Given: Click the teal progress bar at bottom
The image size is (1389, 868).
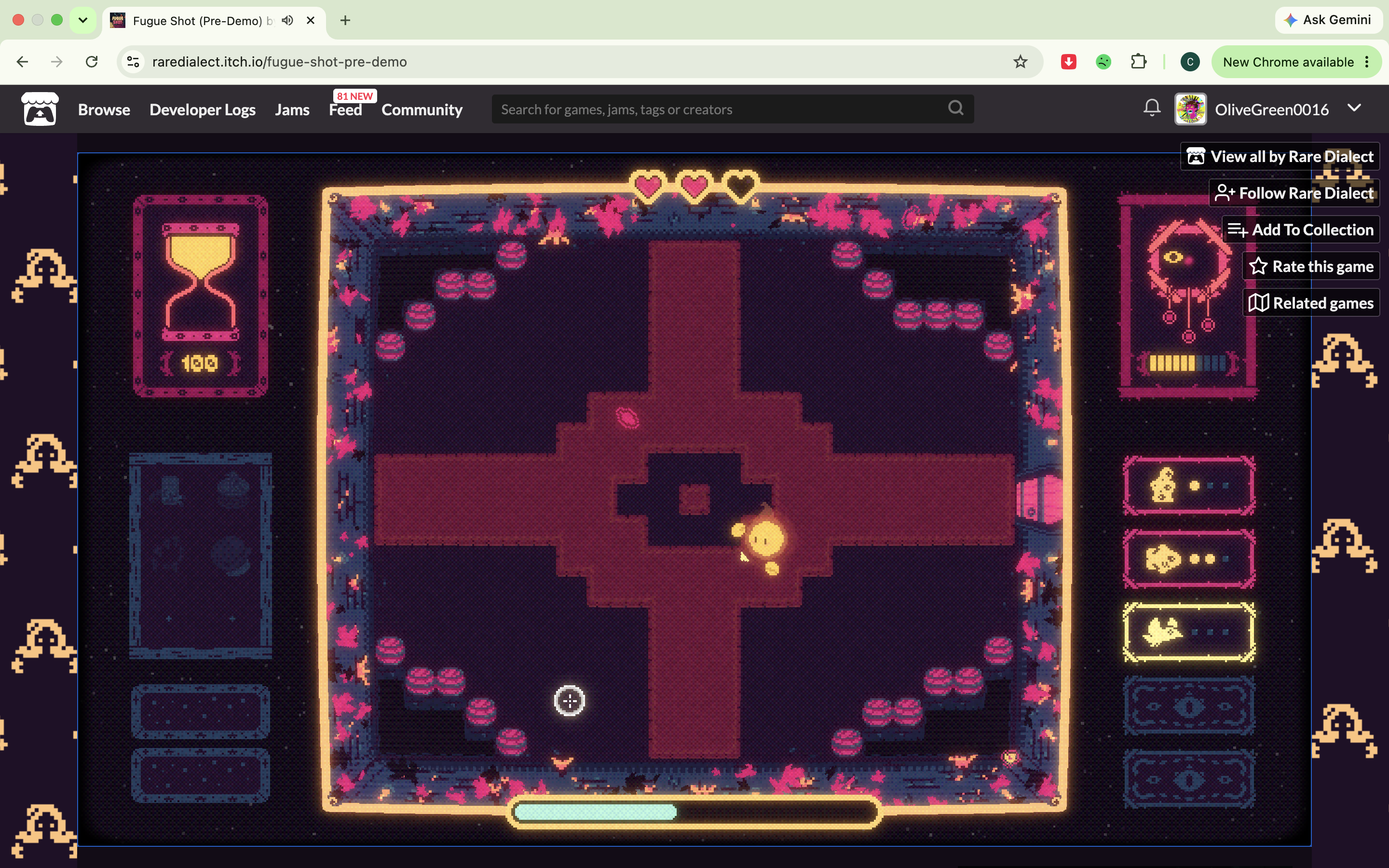Looking at the screenshot, I should click(x=694, y=812).
